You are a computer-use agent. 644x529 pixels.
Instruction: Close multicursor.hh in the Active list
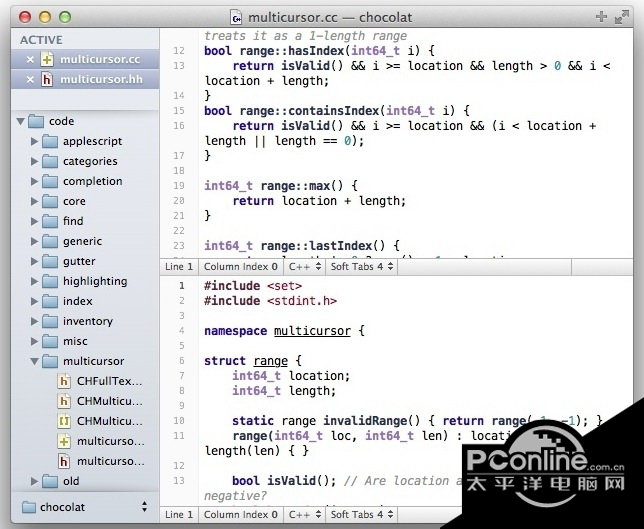[x=30, y=79]
